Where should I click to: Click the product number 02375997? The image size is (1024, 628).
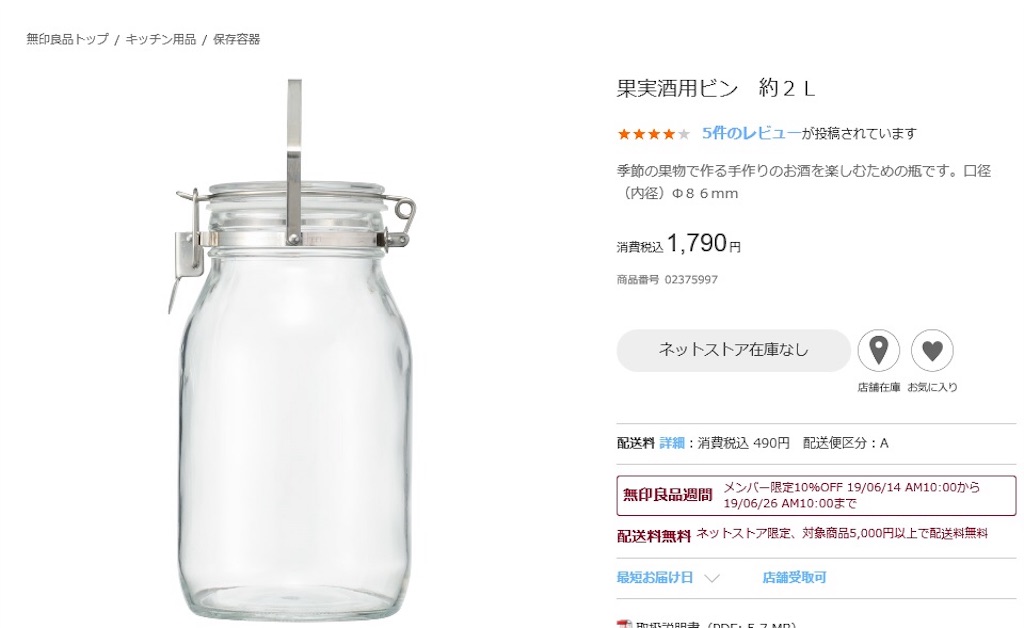pos(691,280)
